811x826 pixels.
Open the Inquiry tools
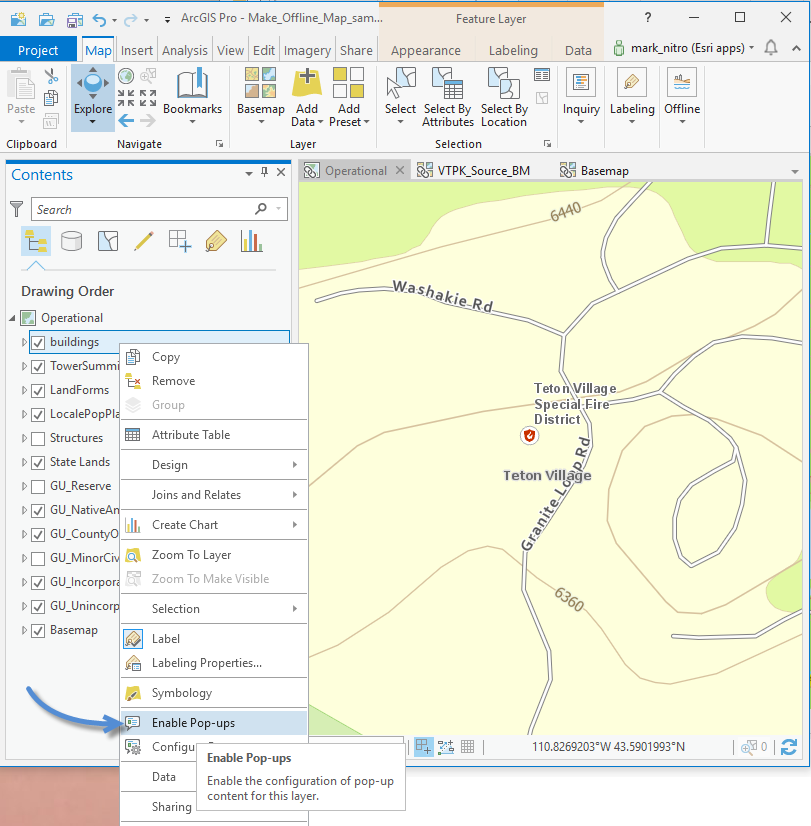pyautogui.click(x=581, y=97)
